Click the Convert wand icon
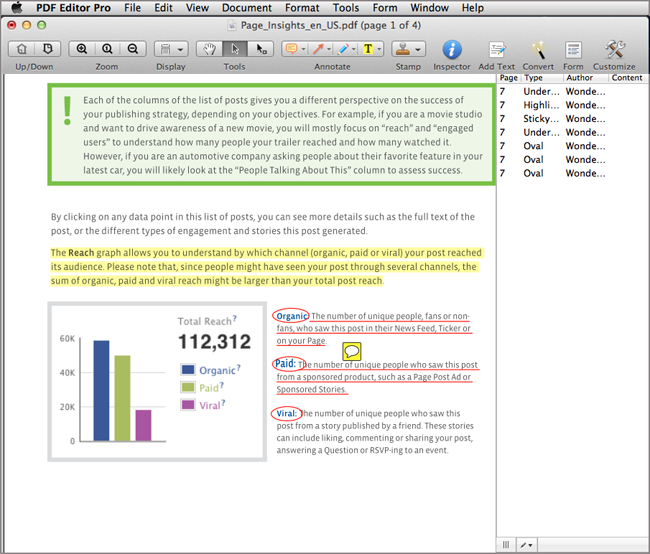 coord(538,50)
